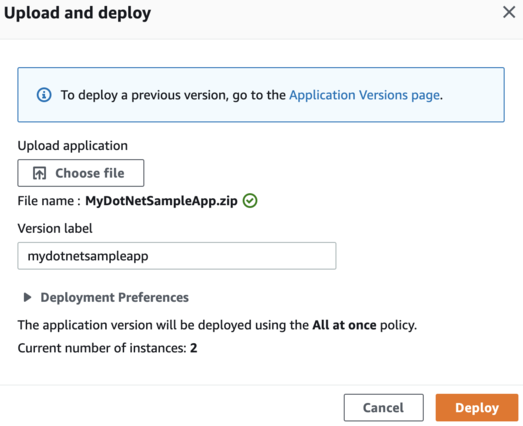Open the Application Versions page link
Screen dimensions: 523x426
click(x=364, y=95)
